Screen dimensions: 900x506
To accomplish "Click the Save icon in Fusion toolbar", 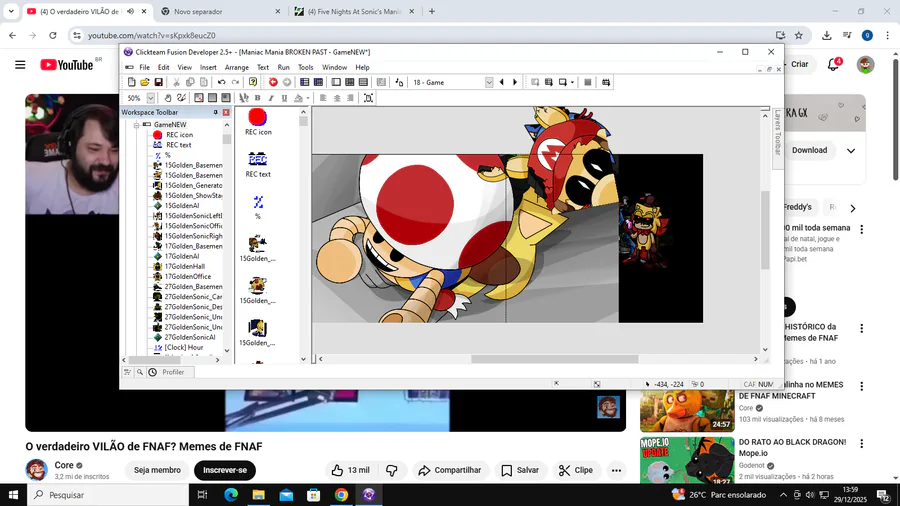I will (x=158, y=82).
